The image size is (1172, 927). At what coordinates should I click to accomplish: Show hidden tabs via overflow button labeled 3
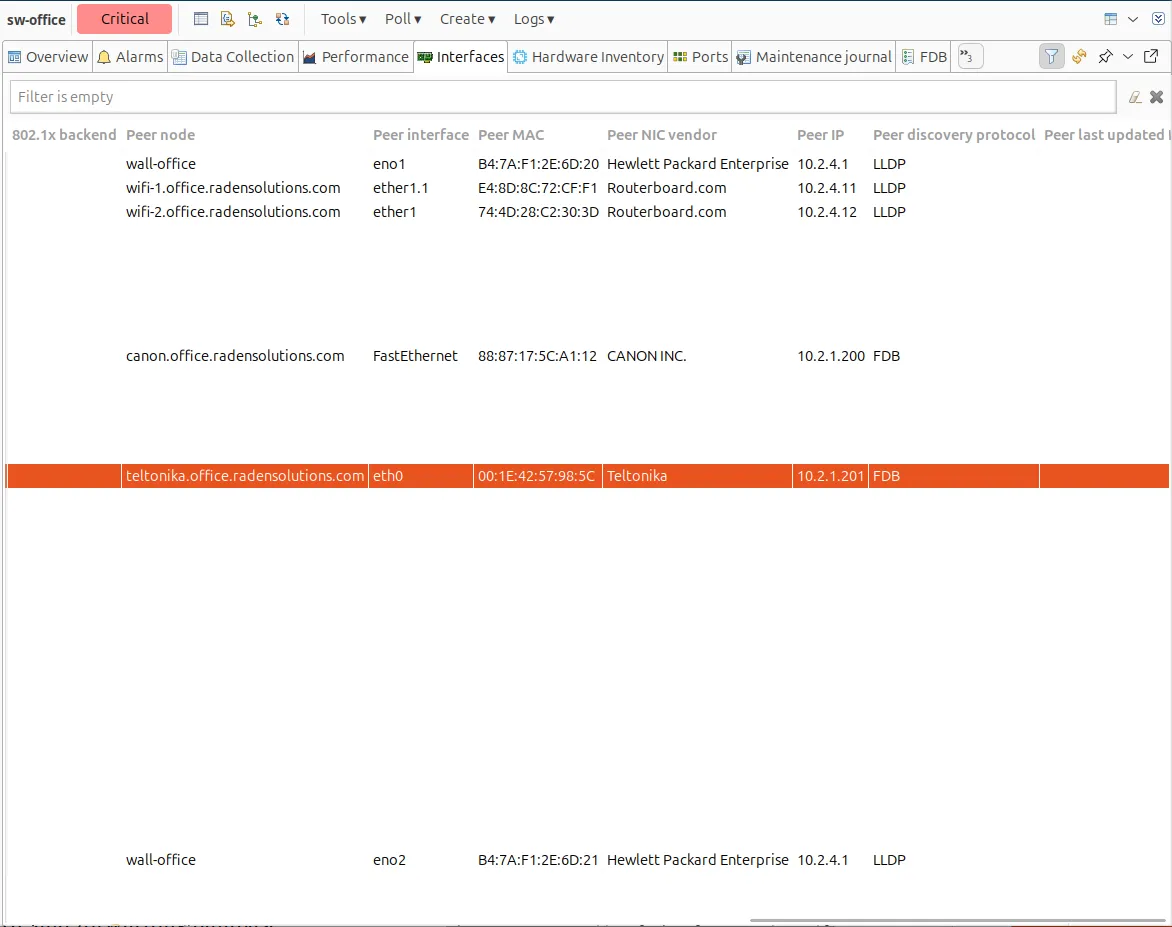pyautogui.click(x=969, y=57)
